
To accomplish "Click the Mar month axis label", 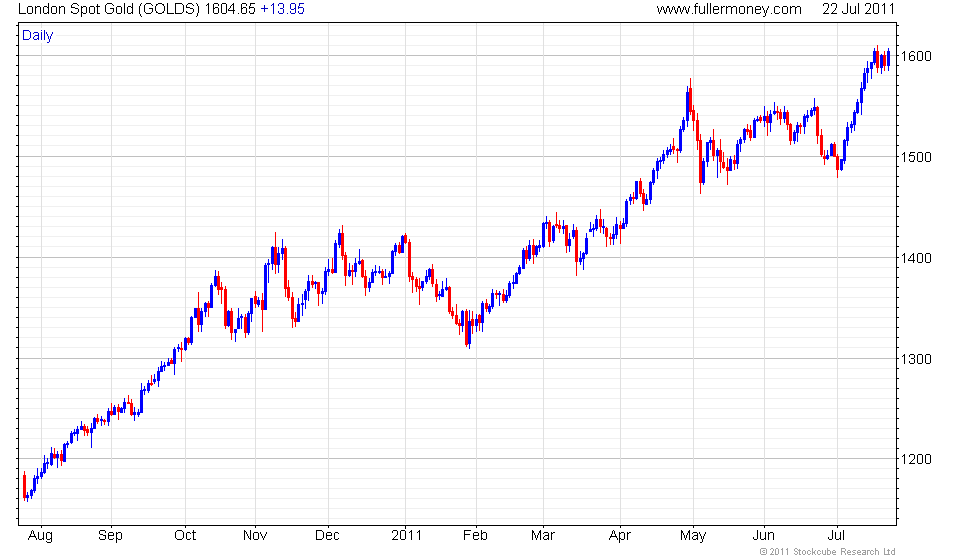I will click(542, 536).
